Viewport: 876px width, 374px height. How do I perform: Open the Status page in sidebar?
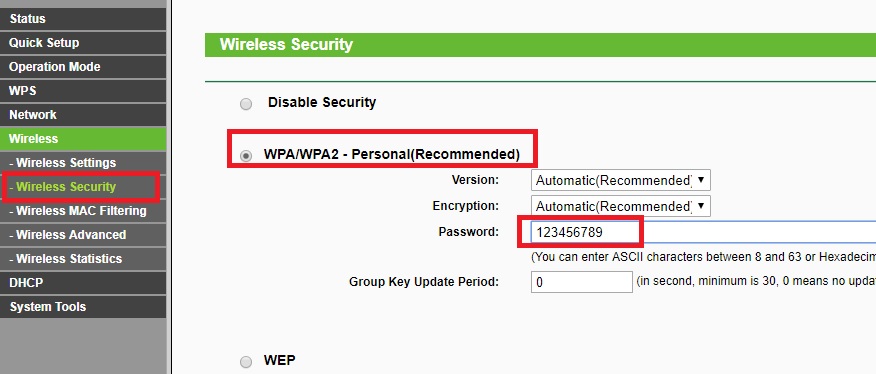[83, 18]
